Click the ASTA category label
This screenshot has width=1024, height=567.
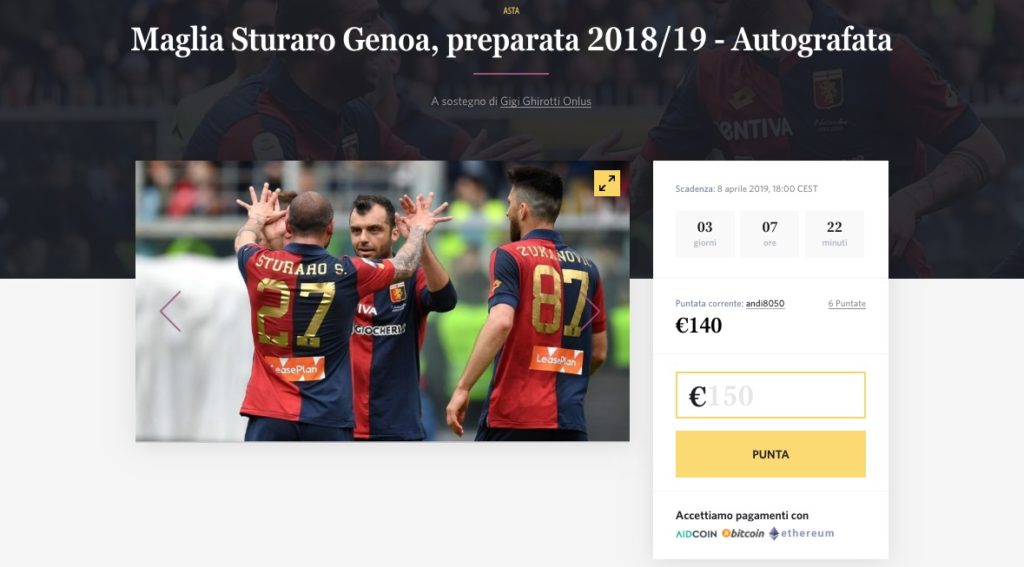coord(511,10)
